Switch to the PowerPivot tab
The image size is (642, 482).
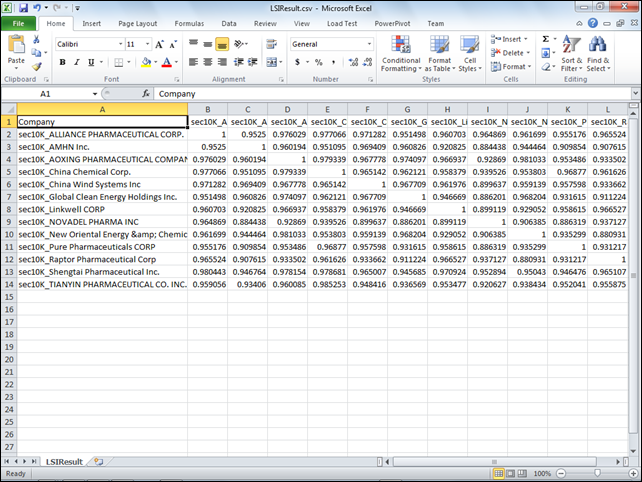coord(392,23)
